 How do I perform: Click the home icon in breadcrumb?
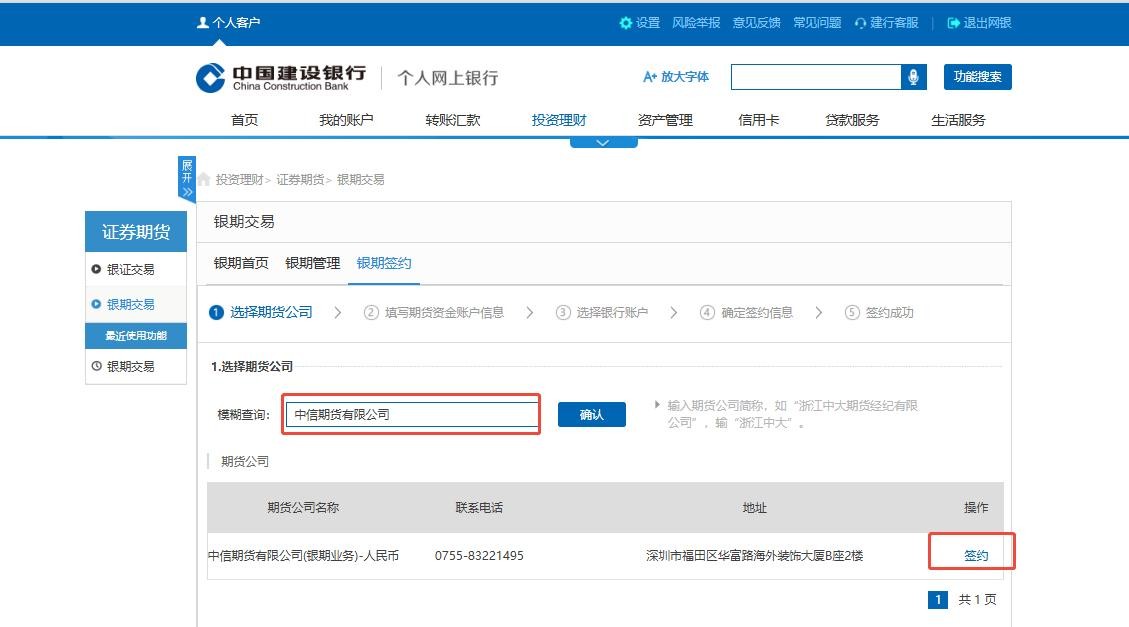(x=204, y=179)
